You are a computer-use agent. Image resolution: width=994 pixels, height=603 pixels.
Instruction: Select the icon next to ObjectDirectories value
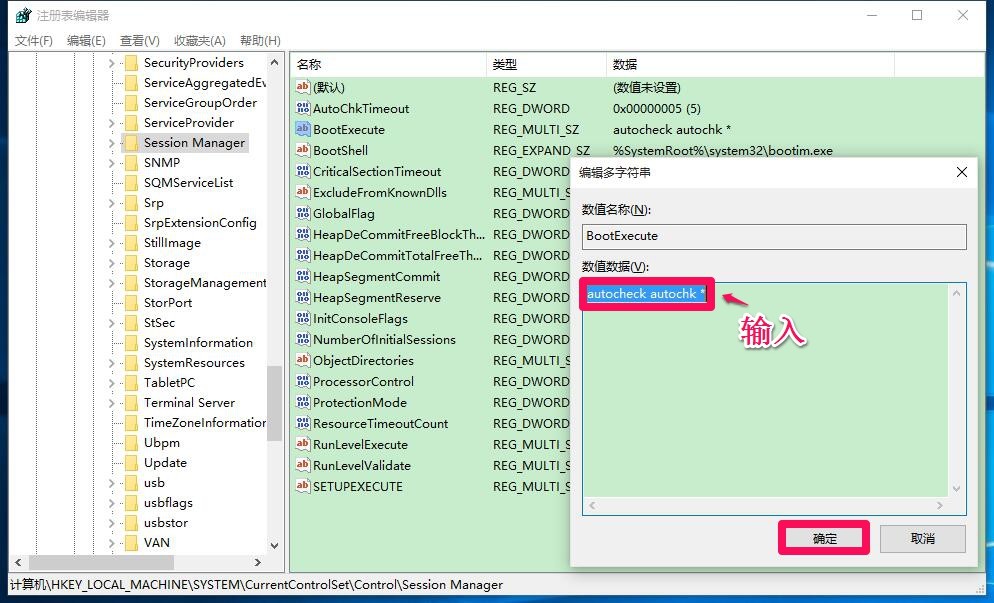click(303, 360)
